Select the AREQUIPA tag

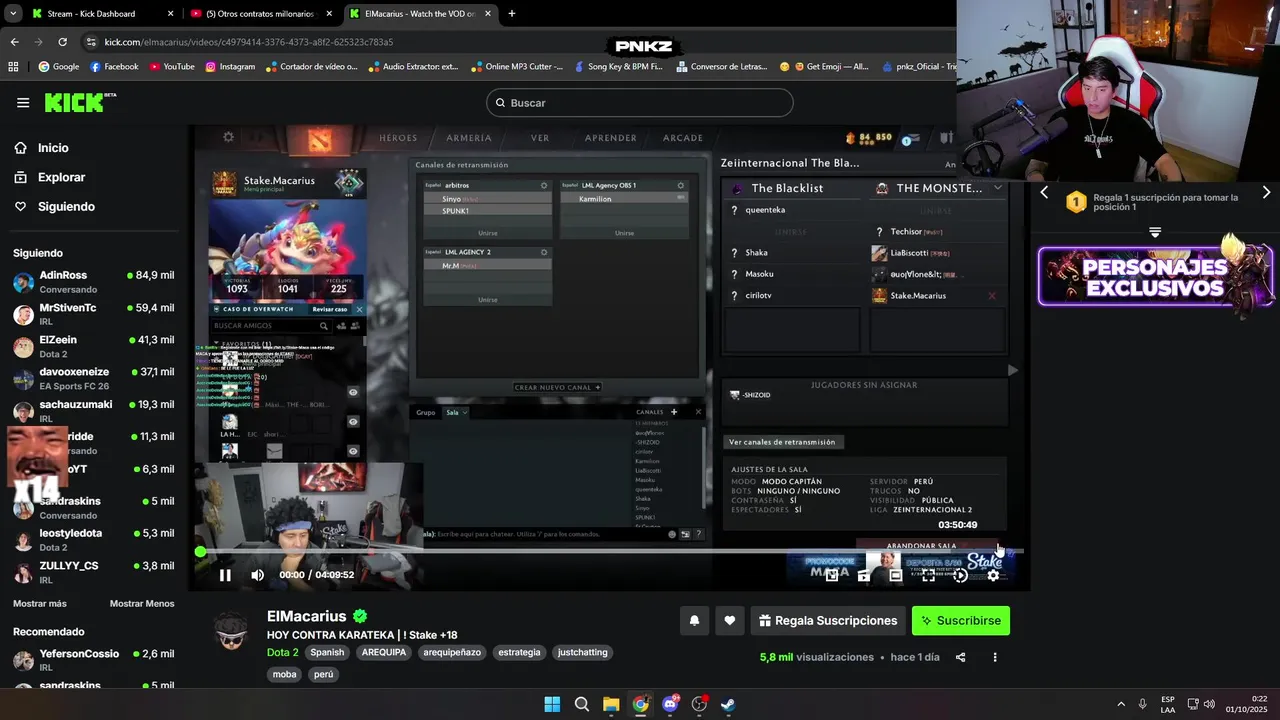384,652
